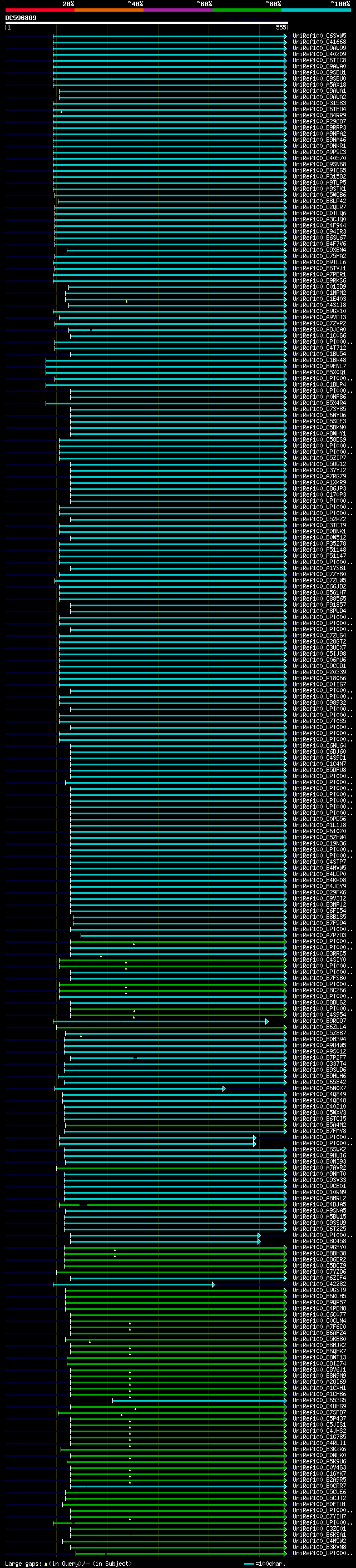Screen dimensions: 356x1568
Task: Click the query name DC596809
Action: coord(21,18)
